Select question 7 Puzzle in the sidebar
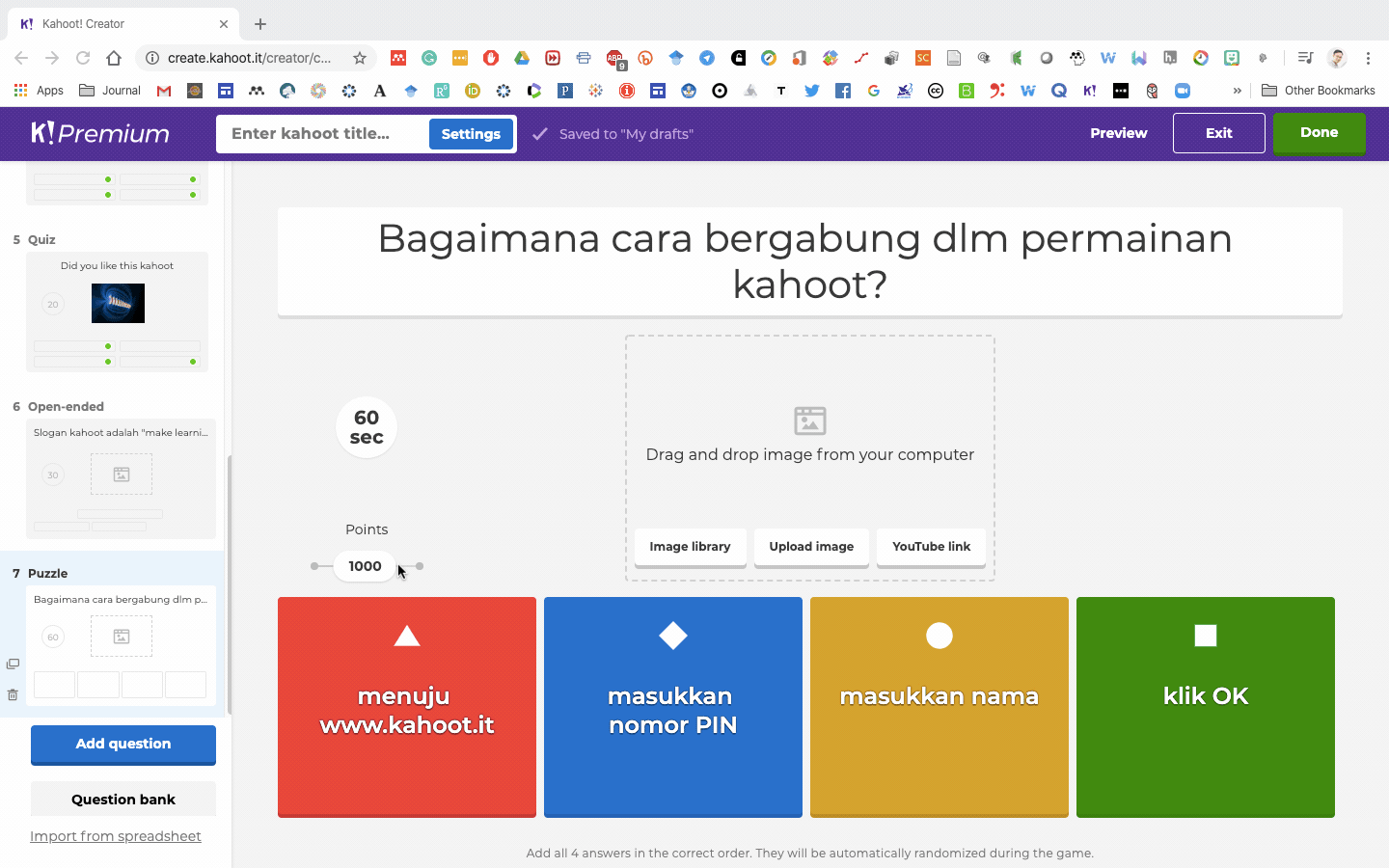The image size is (1389, 868). pyautogui.click(x=121, y=645)
